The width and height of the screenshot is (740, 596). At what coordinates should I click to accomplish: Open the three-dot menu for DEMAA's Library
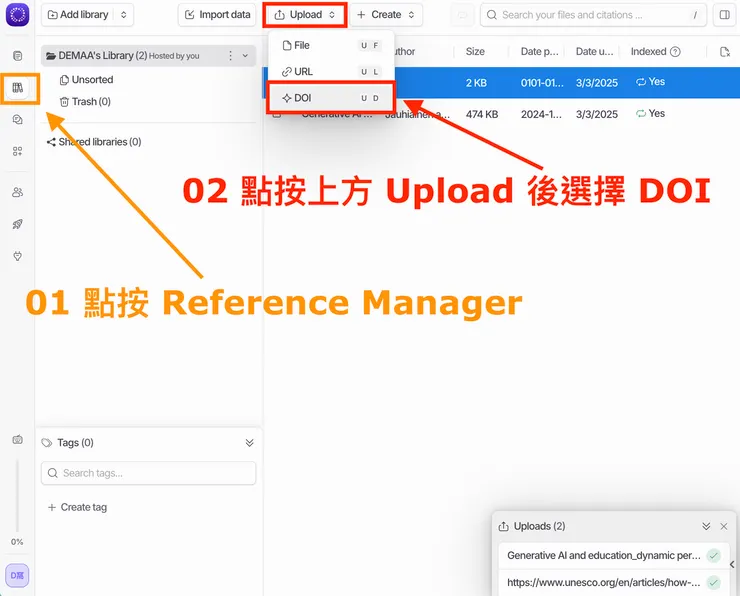(x=230, y=56)
